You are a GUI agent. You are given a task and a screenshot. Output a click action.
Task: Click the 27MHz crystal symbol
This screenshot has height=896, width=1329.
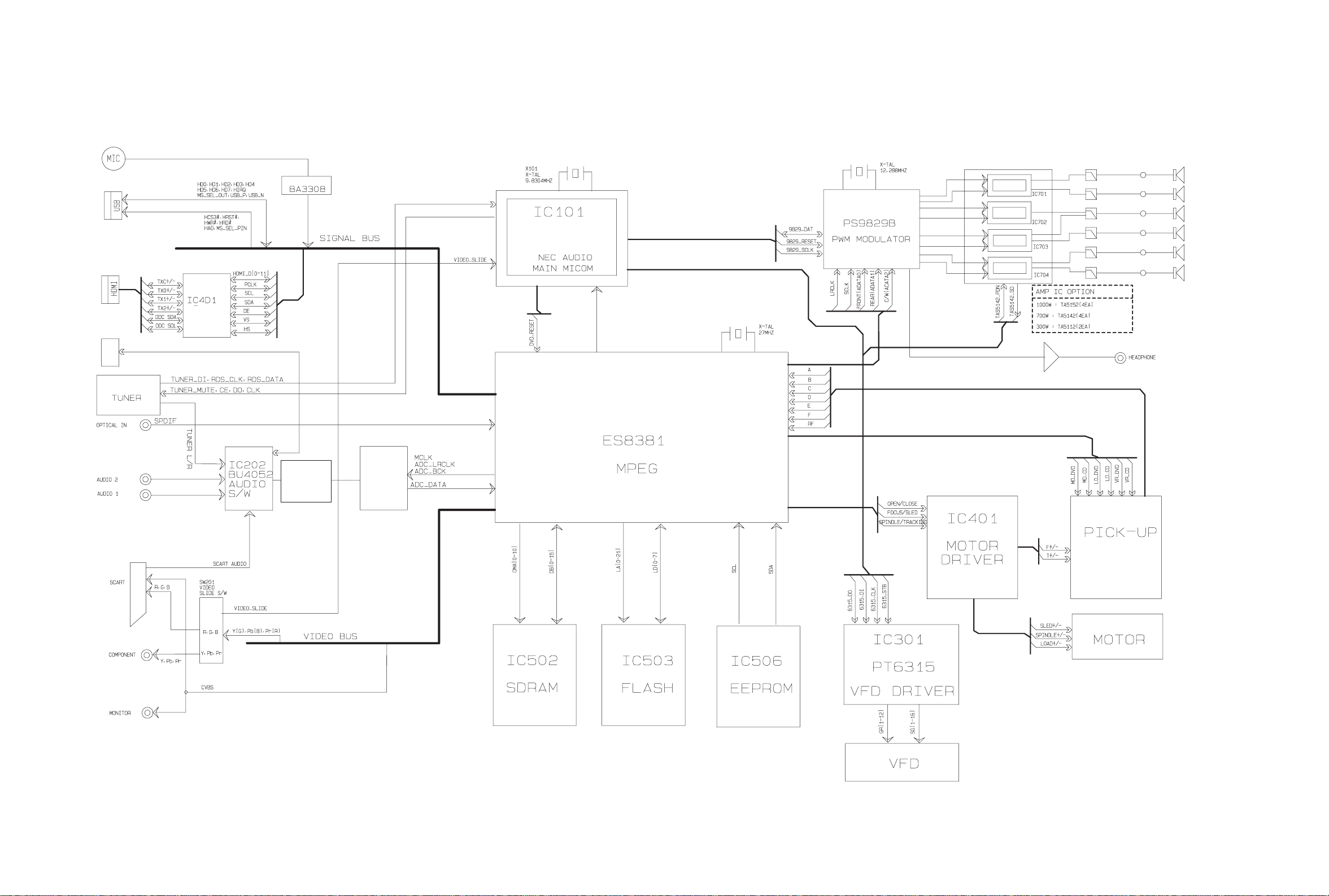click(738, 333)
